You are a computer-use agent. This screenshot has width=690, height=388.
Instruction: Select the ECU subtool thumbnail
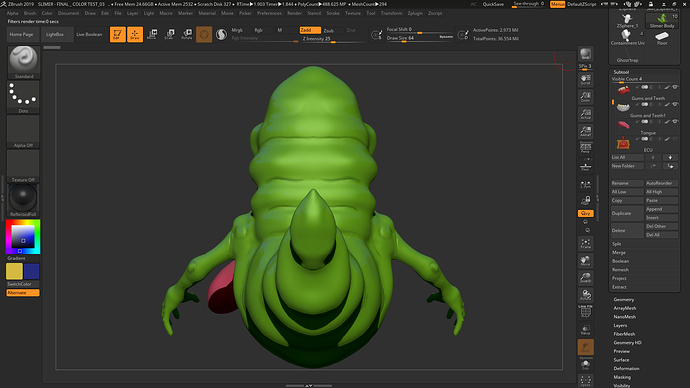pyautogui.click(x=623, y=143)
